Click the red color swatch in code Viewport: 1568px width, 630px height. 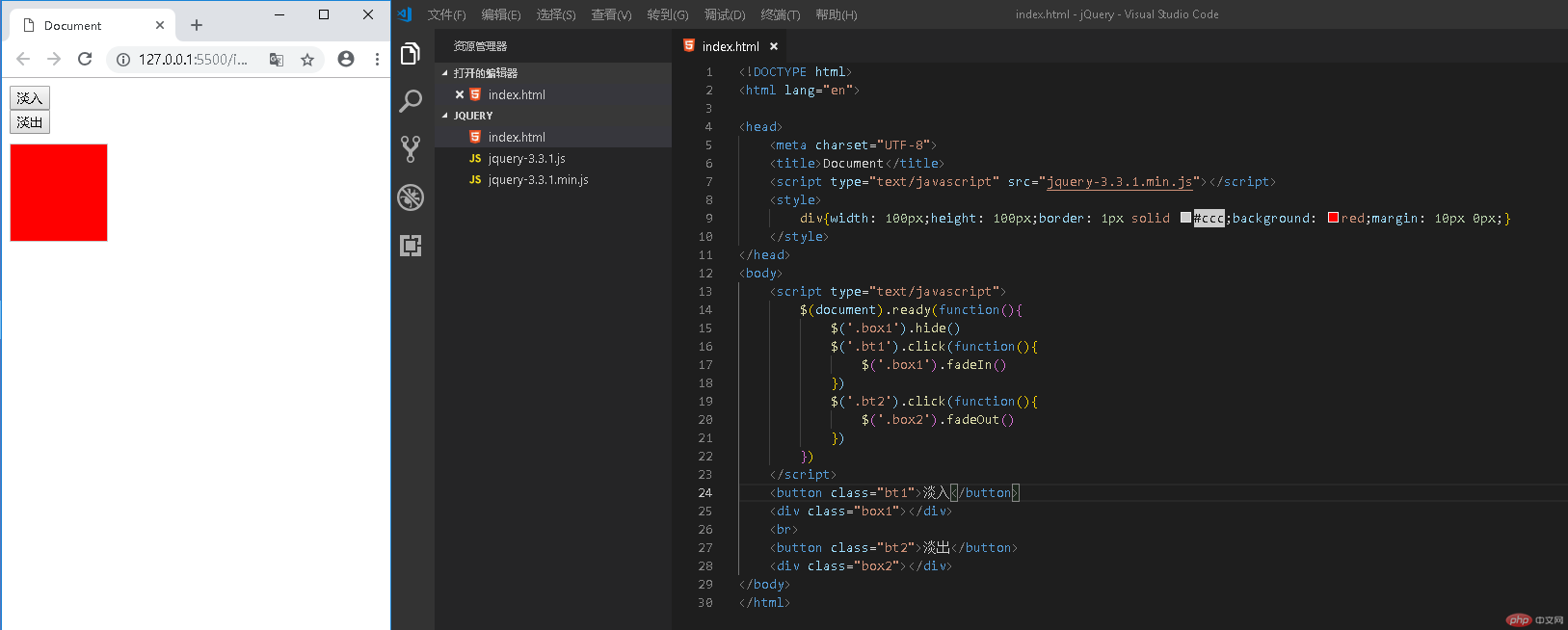point(1333,218)
